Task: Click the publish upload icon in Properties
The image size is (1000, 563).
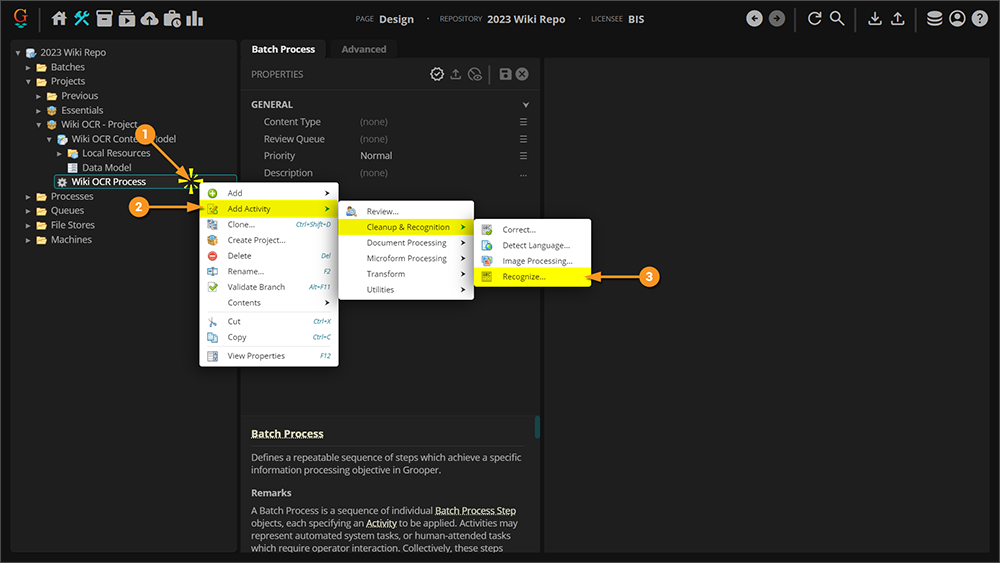Action: [455, 74]
